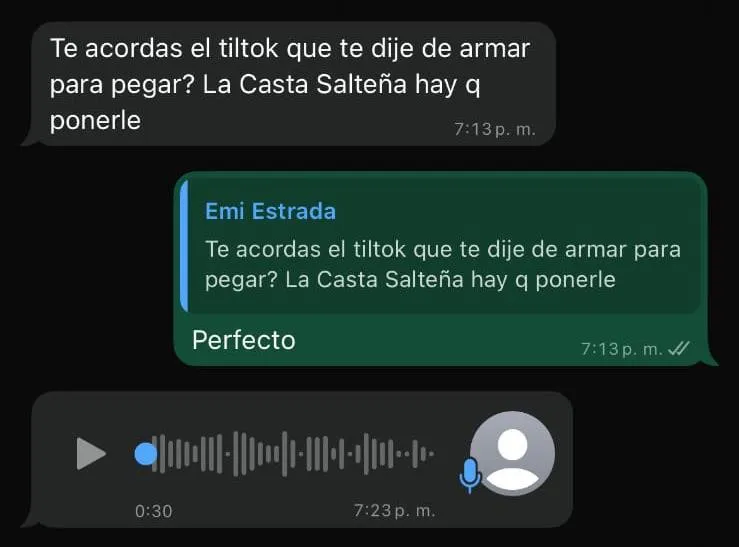Viewport: 739px width, 547px height.
Task: Select the first received gray message bubble
Action: tap(288, 84)
